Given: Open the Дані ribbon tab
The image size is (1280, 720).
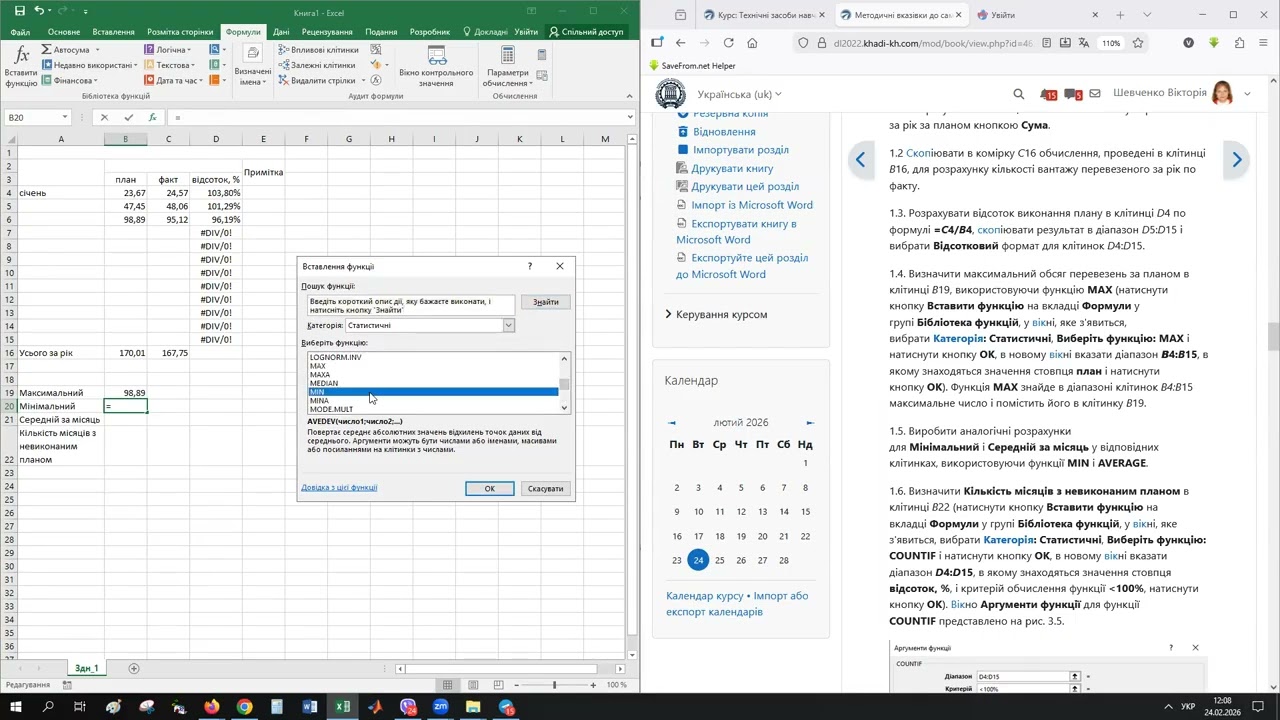Looking at the screenshot, I should pos(281,32).
